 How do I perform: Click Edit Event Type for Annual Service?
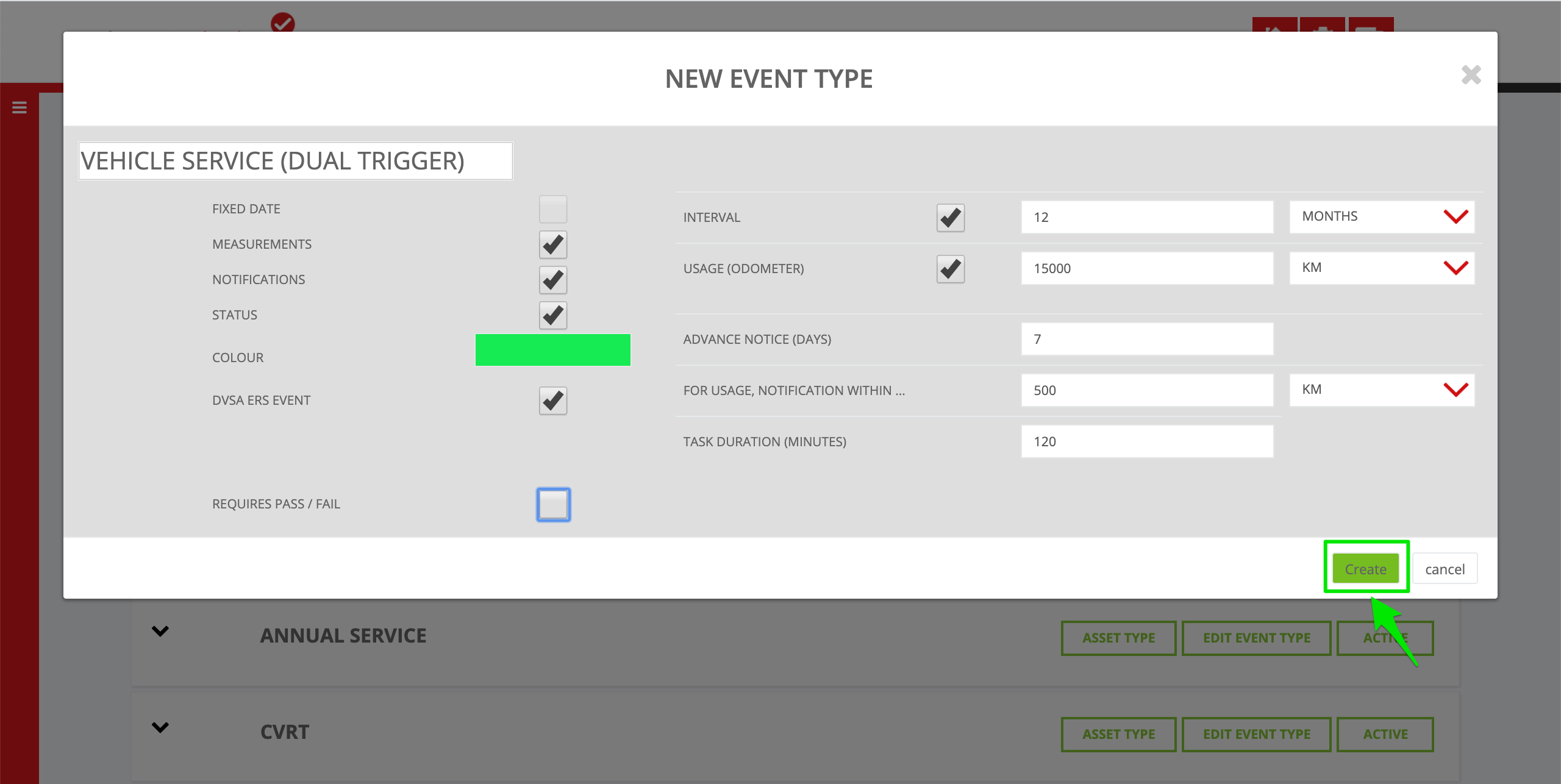click(x=1256, y=638)
